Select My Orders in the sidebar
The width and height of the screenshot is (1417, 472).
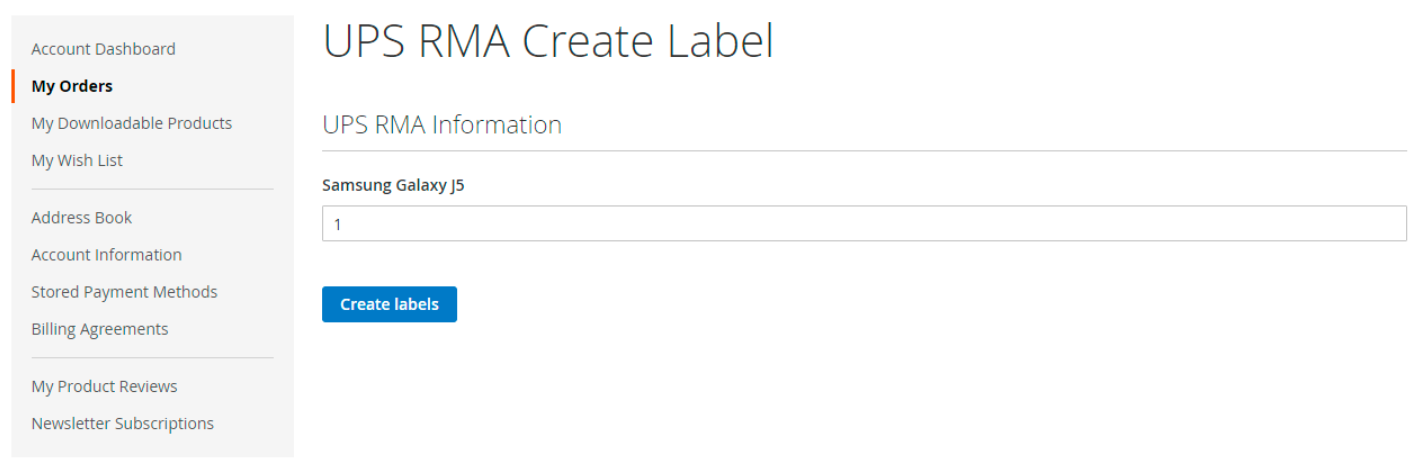click(x=72, y=86)
